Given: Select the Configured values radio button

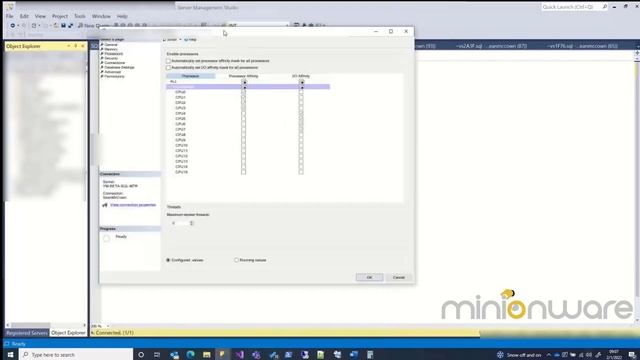Looking at the screenshot, I should 168,260.
